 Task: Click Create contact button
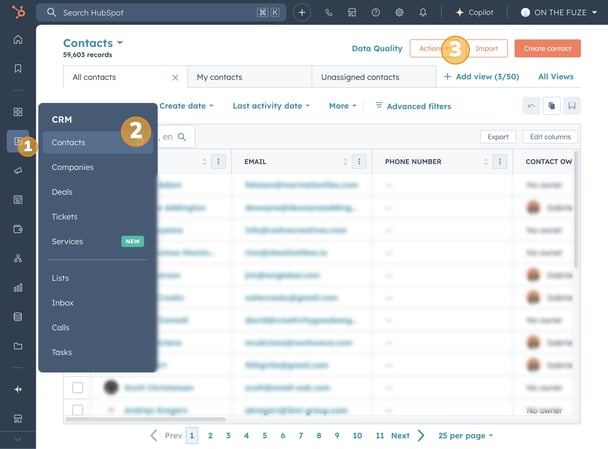click(x=548, y=48)
